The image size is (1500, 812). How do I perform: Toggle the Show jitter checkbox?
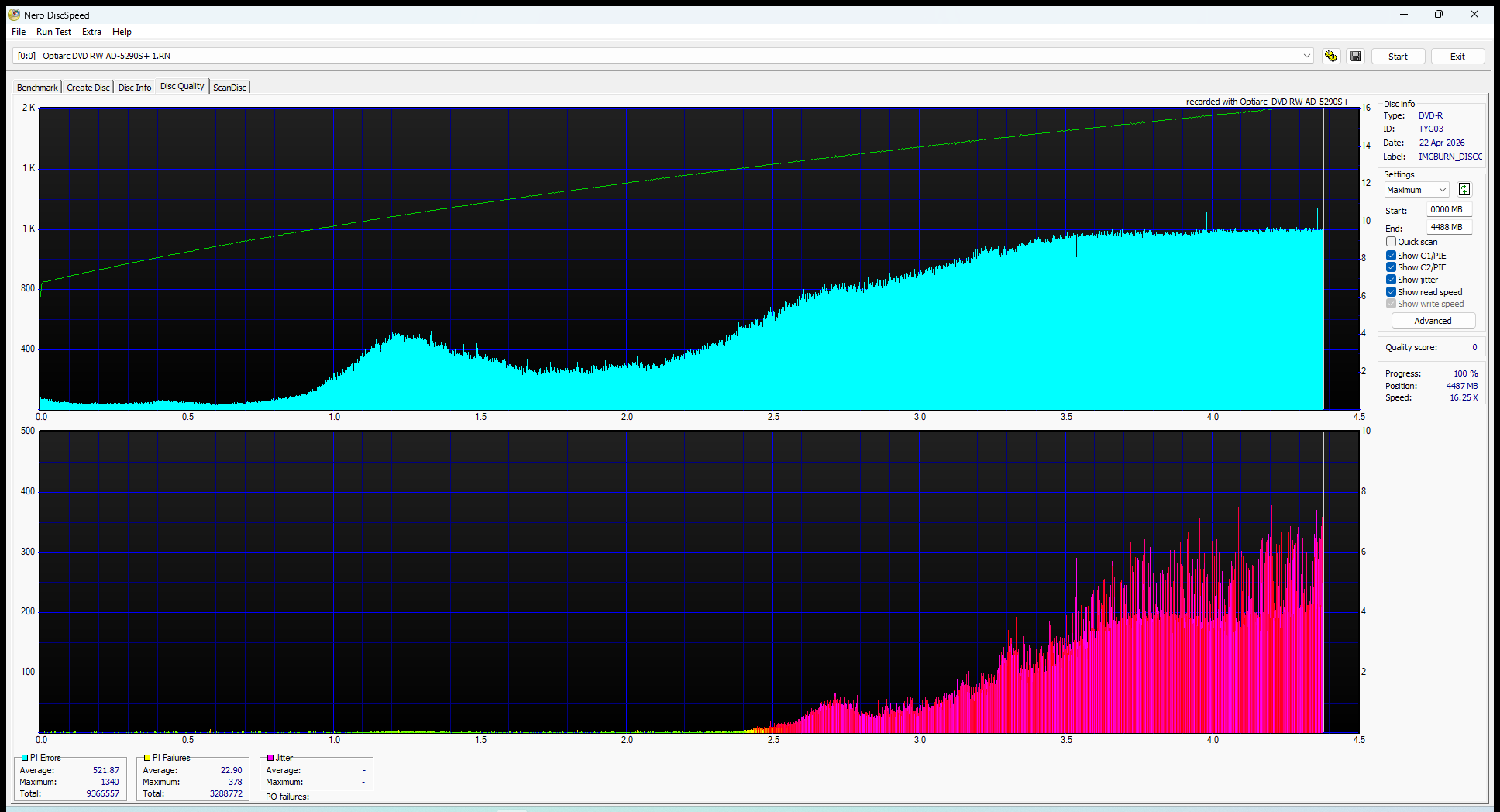tap(1391, 280)
